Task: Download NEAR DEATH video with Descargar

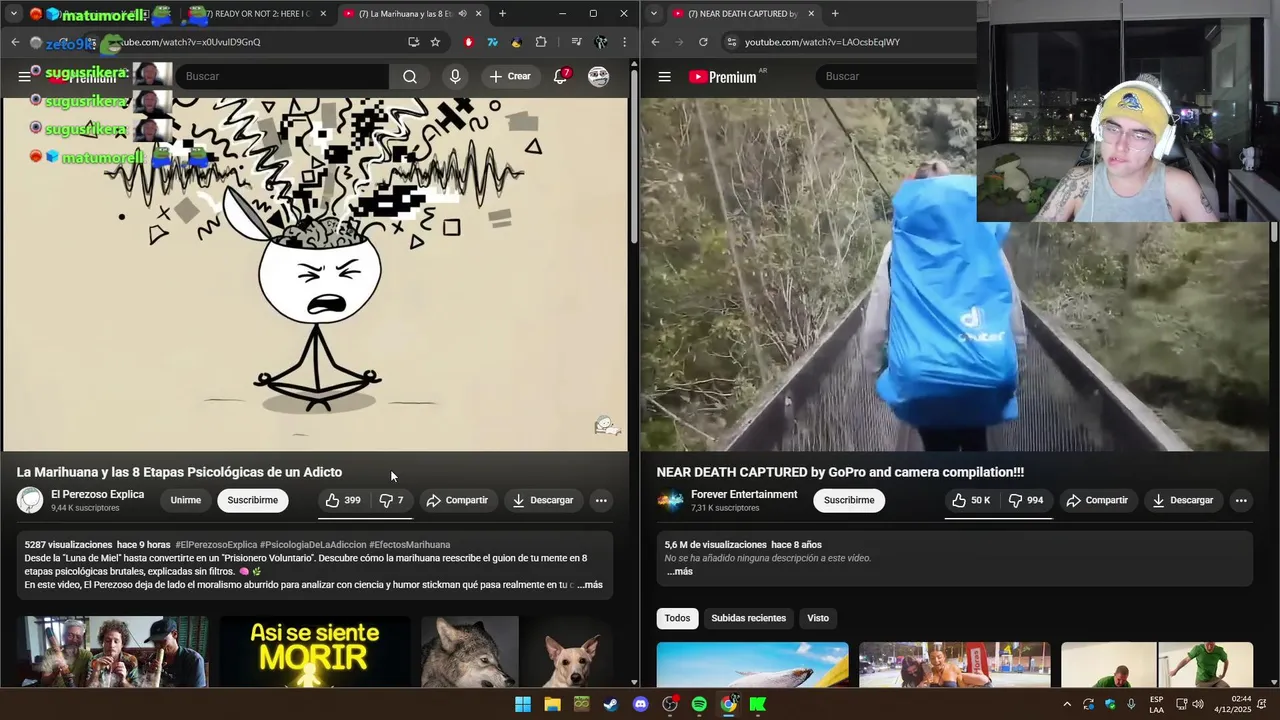Action: pos(1182,500)
